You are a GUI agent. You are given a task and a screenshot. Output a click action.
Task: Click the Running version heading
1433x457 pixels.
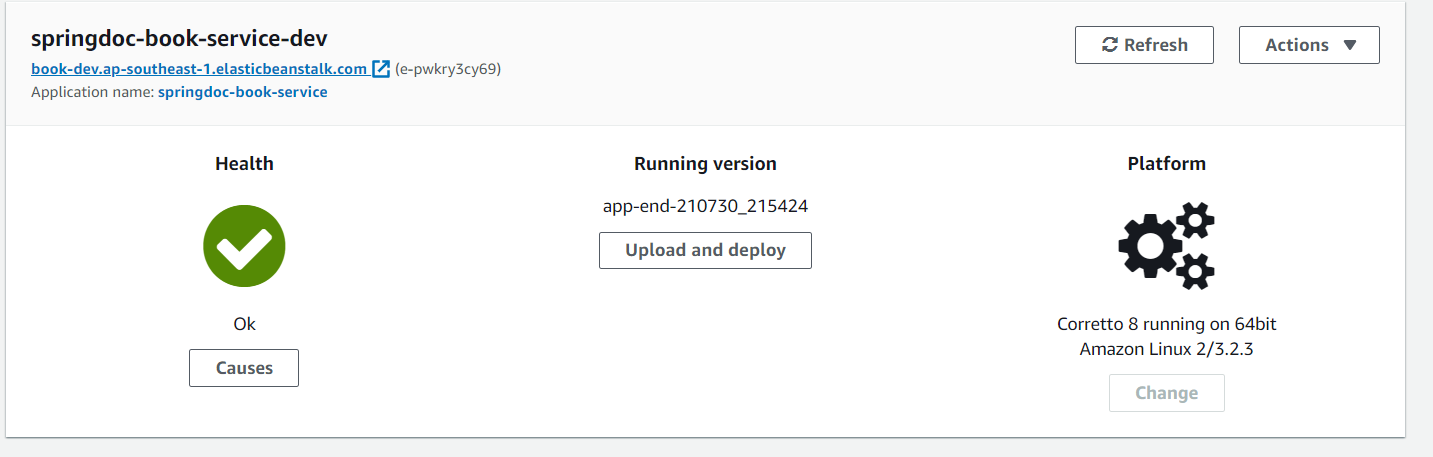705,163
